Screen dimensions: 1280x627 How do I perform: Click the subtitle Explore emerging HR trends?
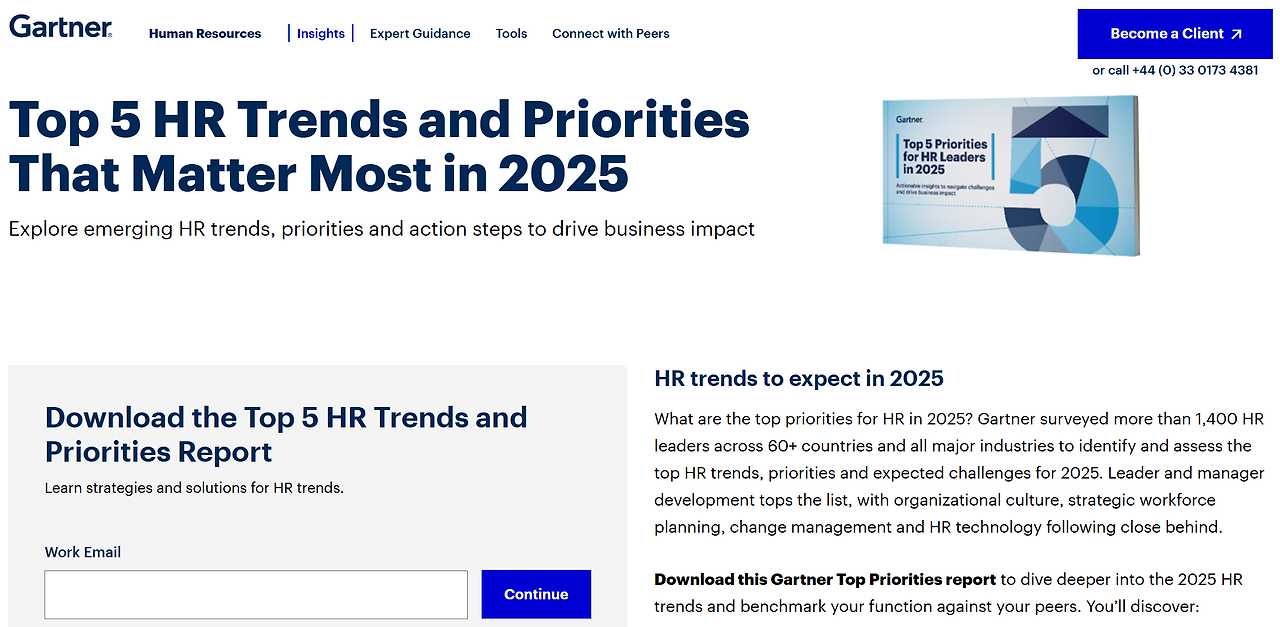tap(382, 229)
